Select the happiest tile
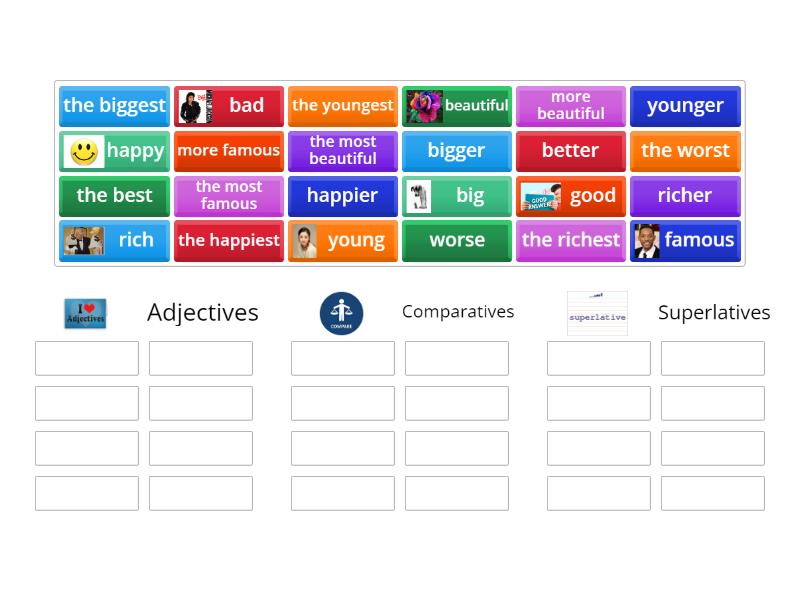Viewport: 800px width, 600px height. (x=228, y=240)
